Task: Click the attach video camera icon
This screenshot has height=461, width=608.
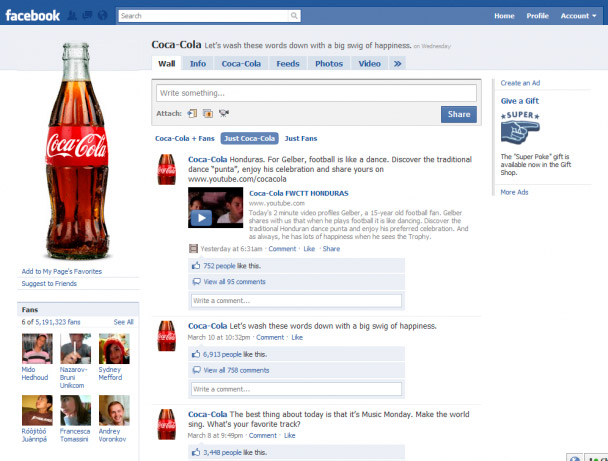Action: tap(222, 113)
